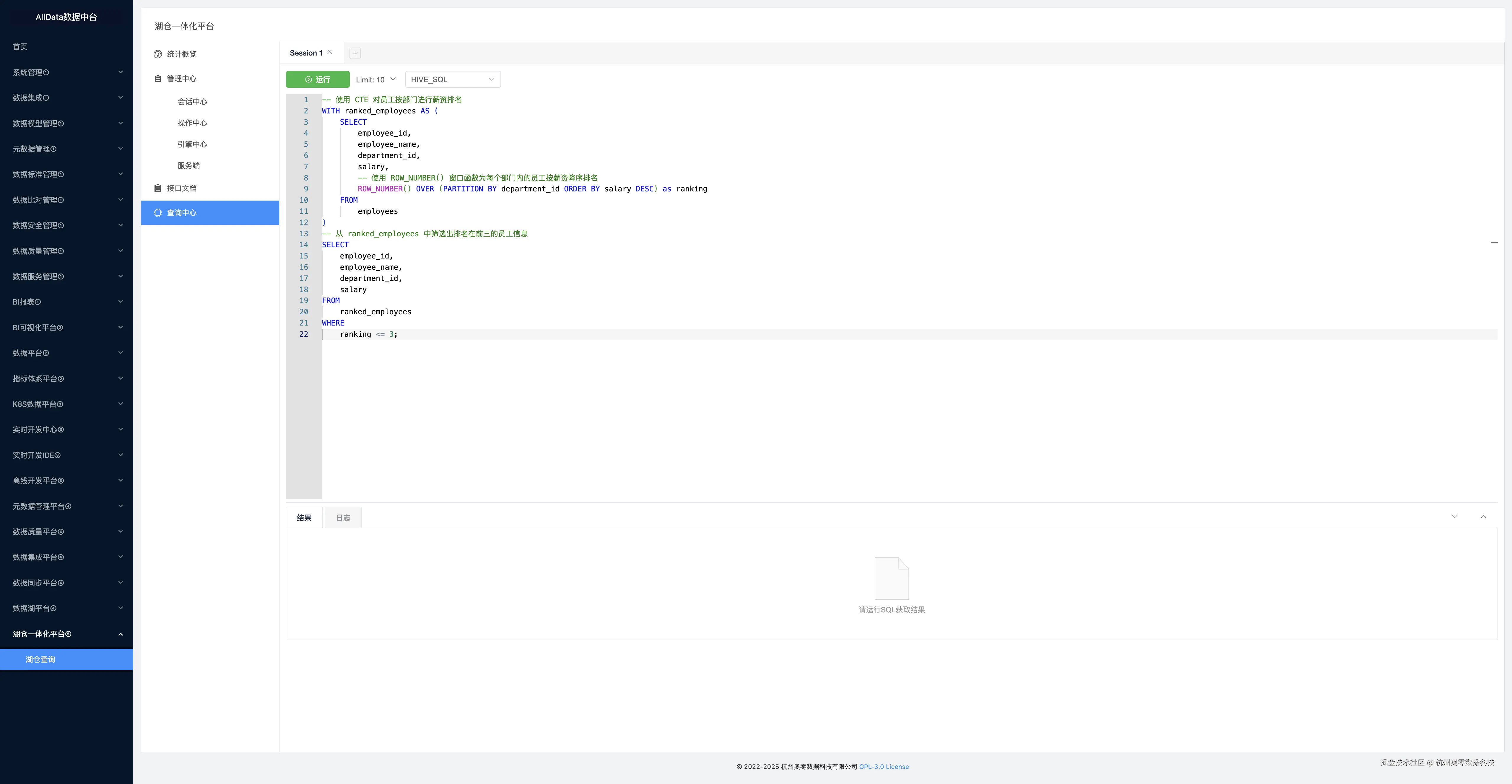Expand 数据服务管理 sidebar menu
Screen dimensions: 1512x784
coord(66,276)
